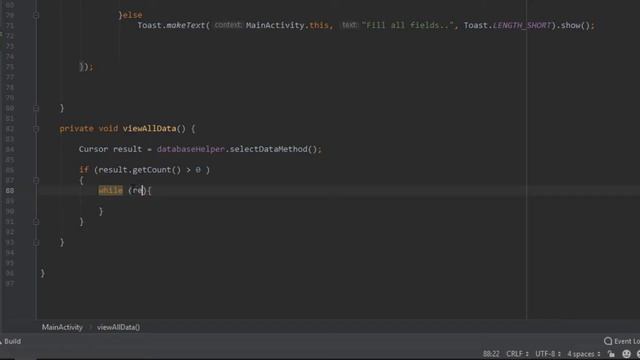This screenshot has width=640, height=360.
Task: Click Cursor type declaration on line 84
Action: click(93, 149)
